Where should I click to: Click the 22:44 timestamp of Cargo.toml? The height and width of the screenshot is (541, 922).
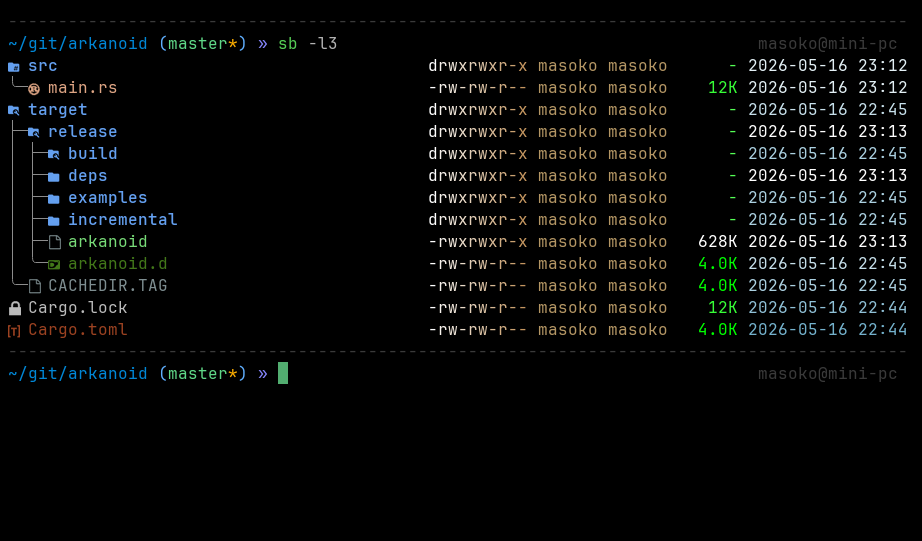(x=883, y=329)
